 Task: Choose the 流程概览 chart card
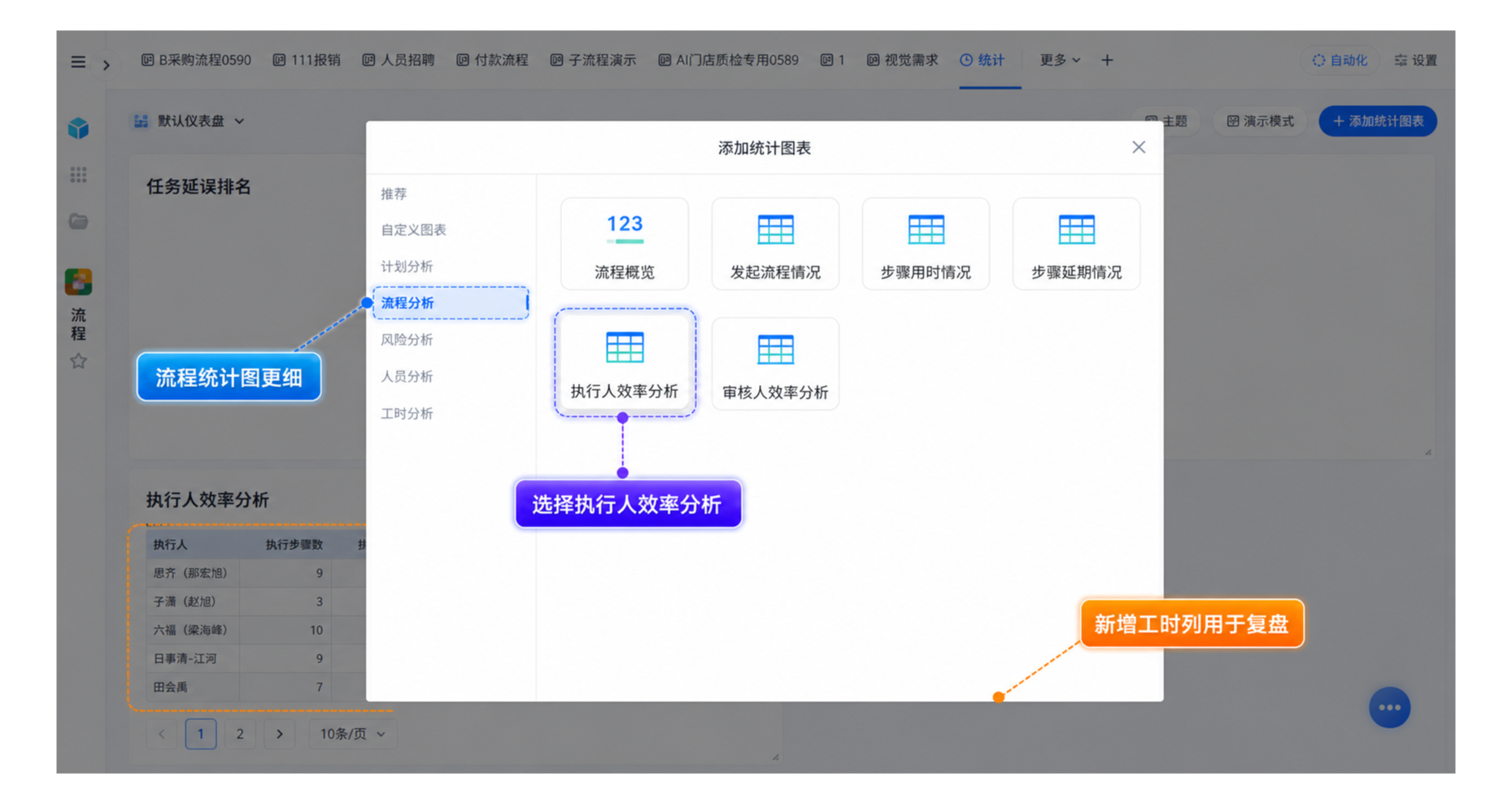tap(625, 244)
